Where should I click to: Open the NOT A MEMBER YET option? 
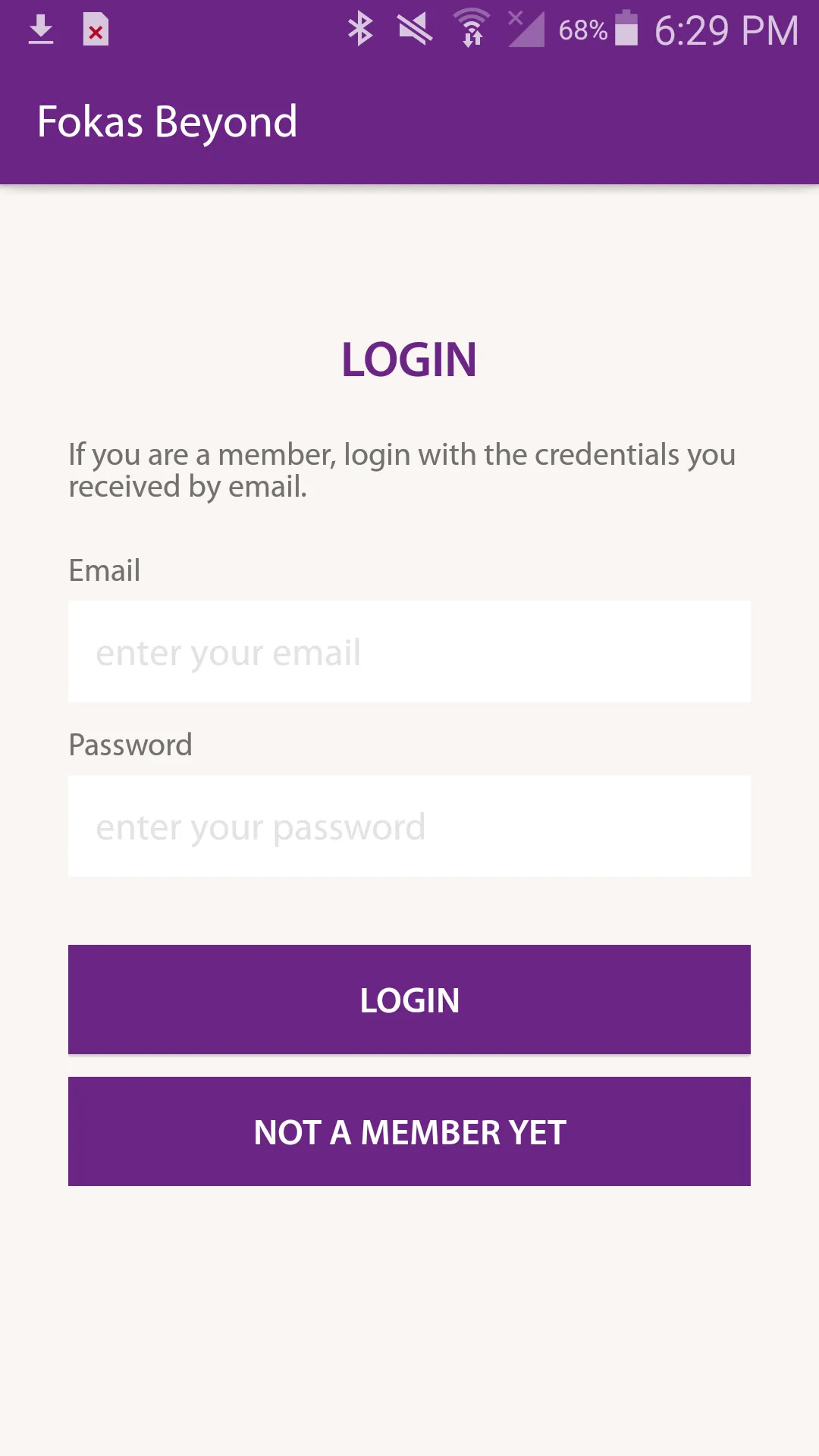click(409, 1131)
